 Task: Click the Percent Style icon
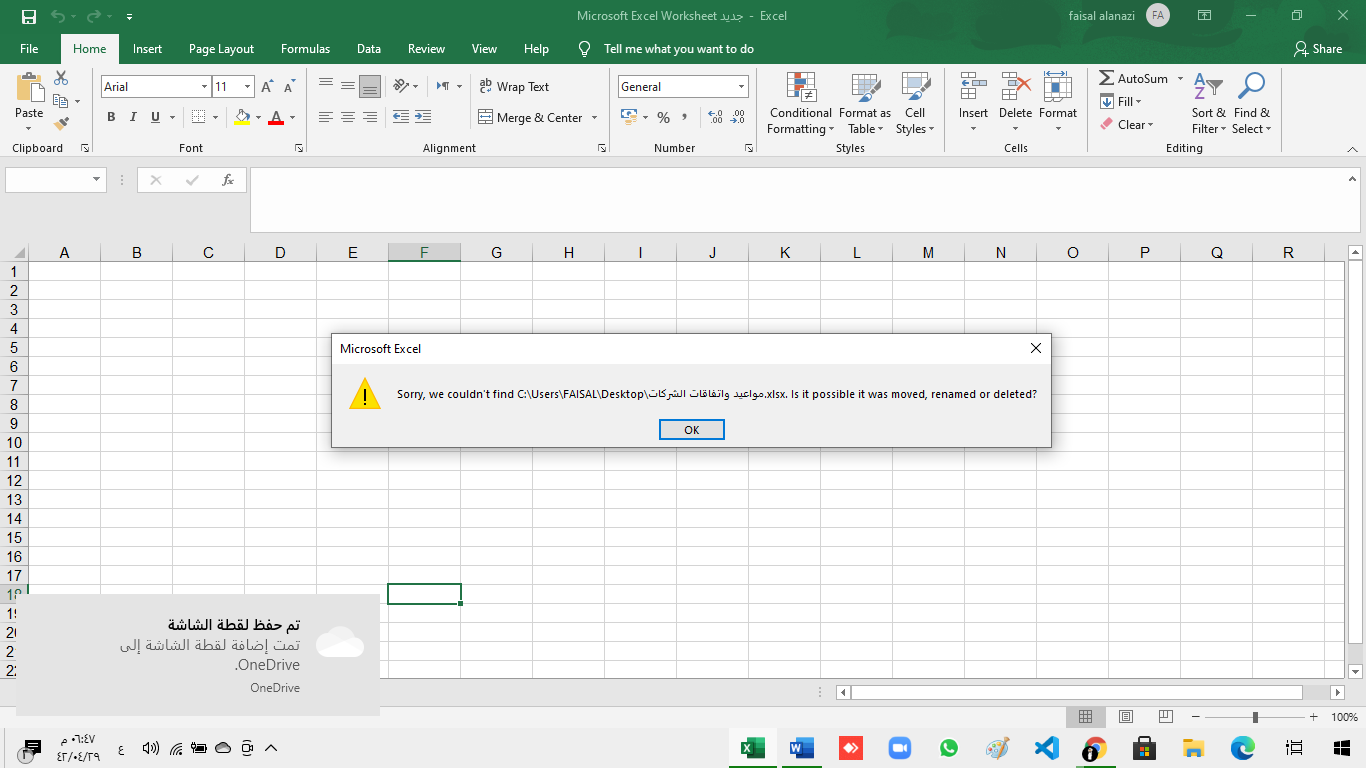[663, 117]
